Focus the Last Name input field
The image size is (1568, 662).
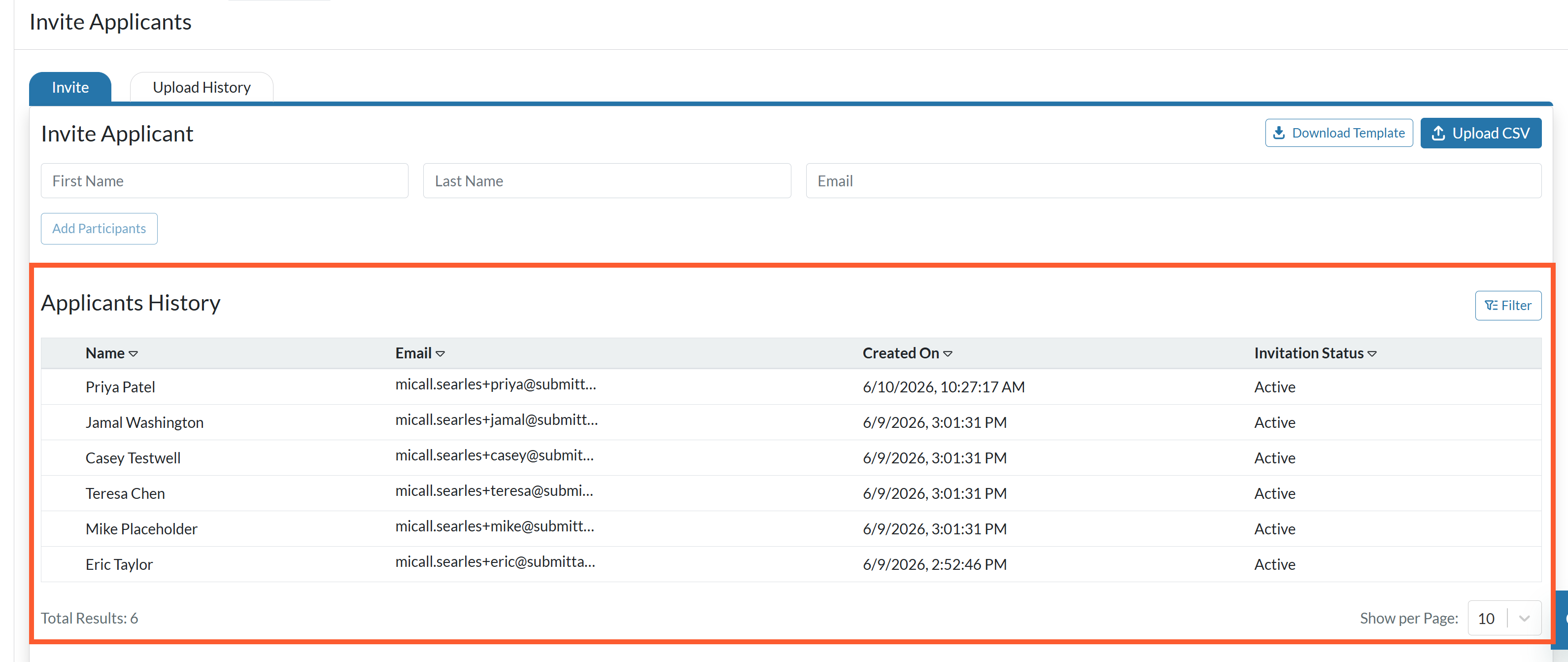click(607, 181)
